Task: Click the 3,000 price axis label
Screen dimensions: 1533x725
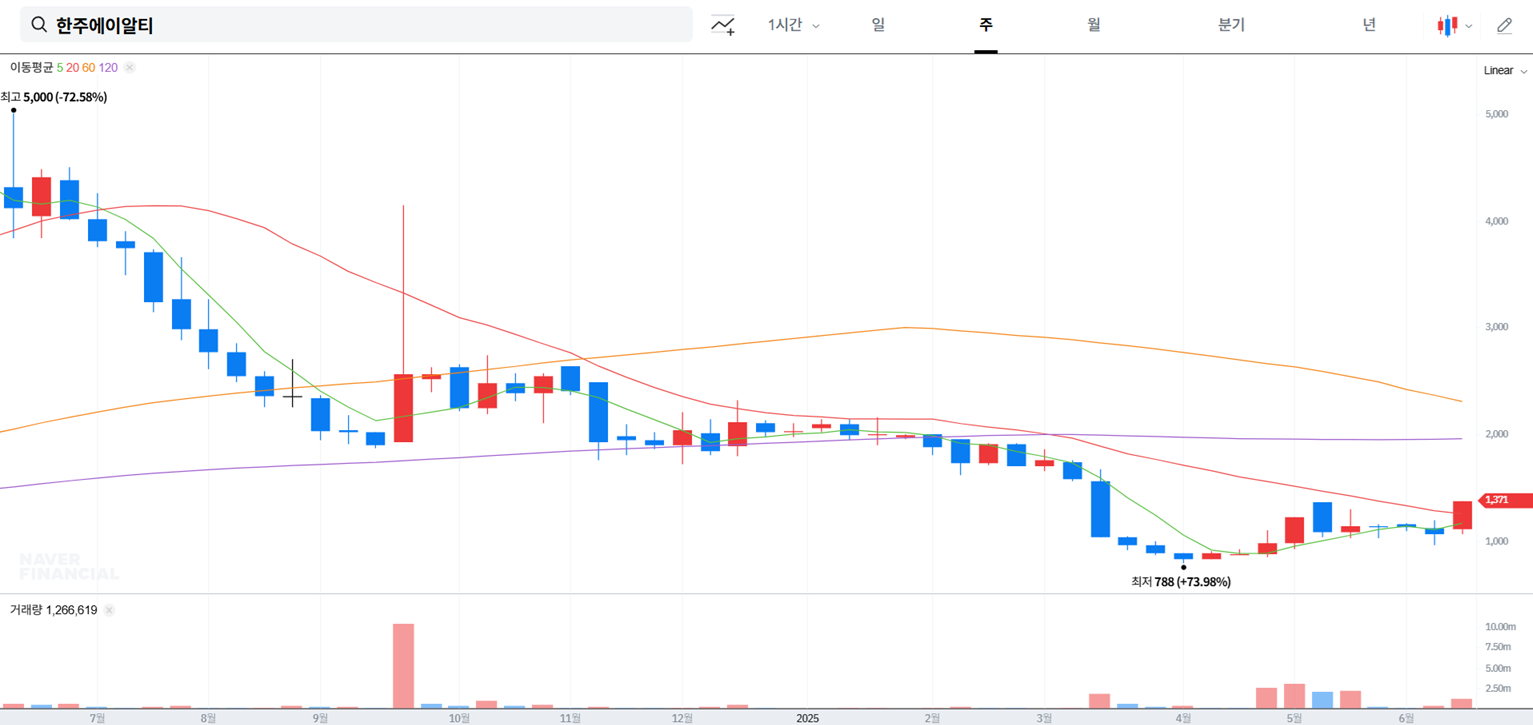Action: click(x=1496, y=327)
